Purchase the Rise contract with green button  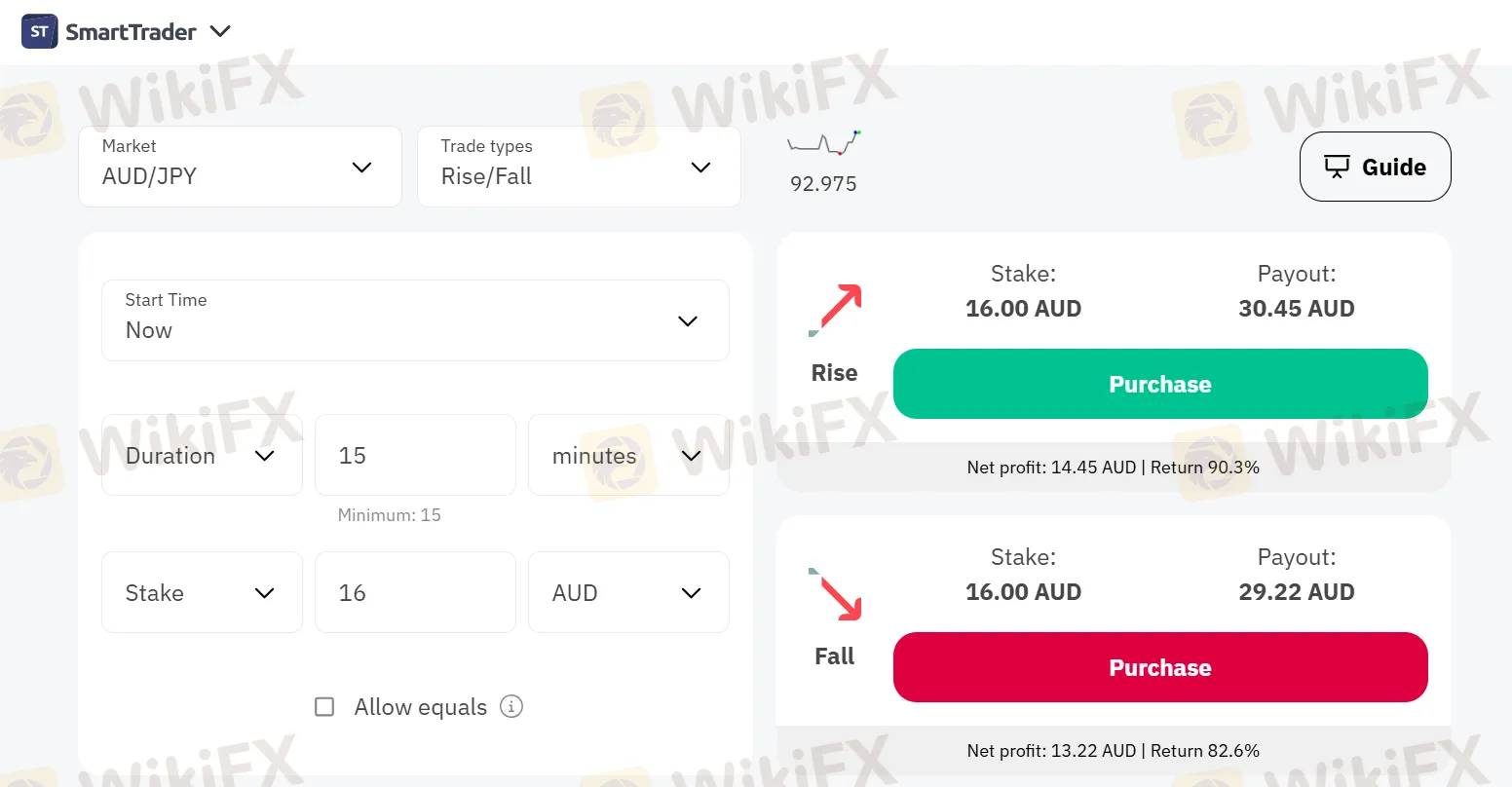click(x=1160, y=384)
